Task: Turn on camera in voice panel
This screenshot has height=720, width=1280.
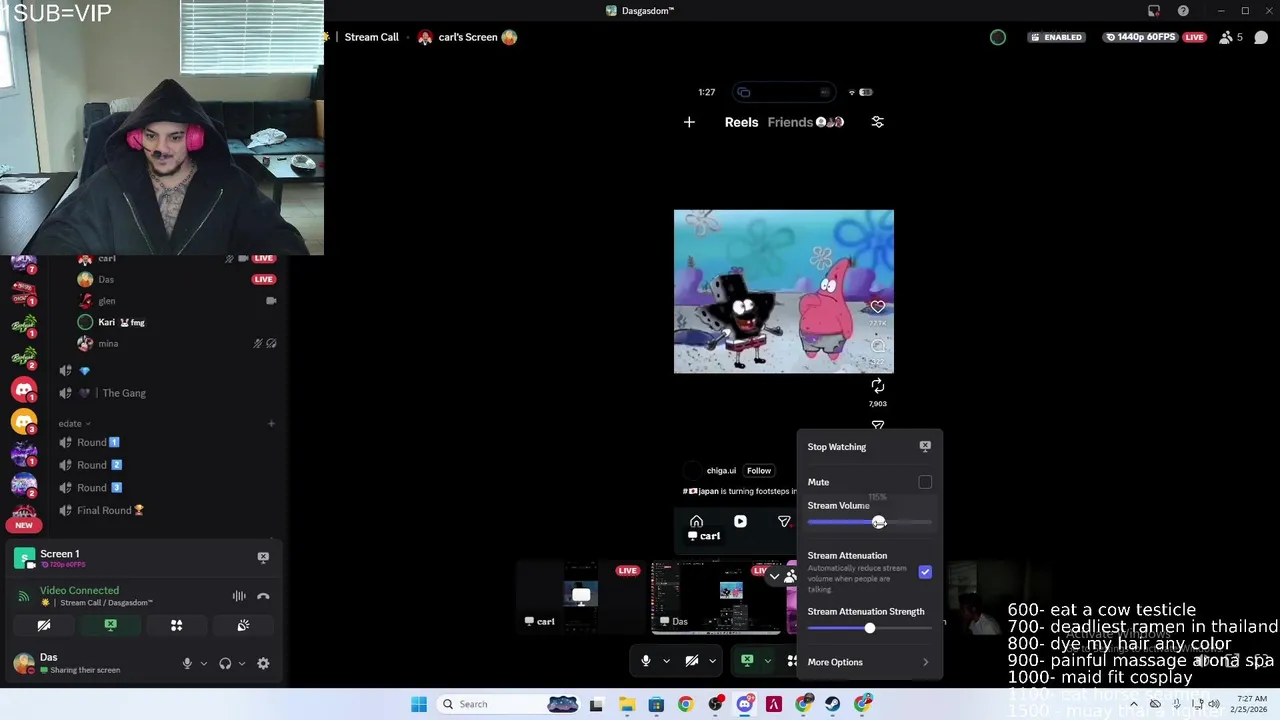Action: click(44, 625)
